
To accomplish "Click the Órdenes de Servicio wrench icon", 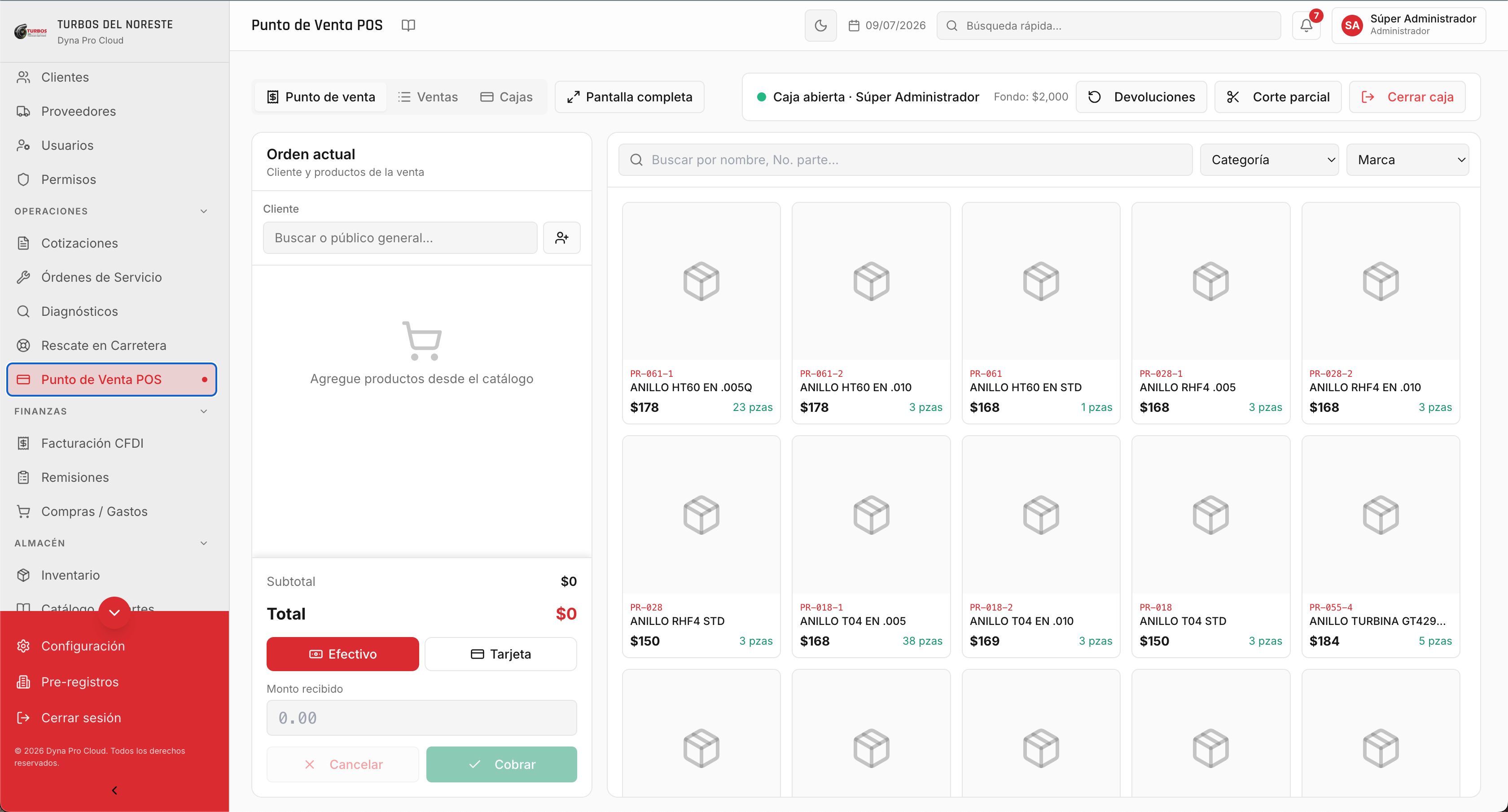I will (x=23, y=277).
